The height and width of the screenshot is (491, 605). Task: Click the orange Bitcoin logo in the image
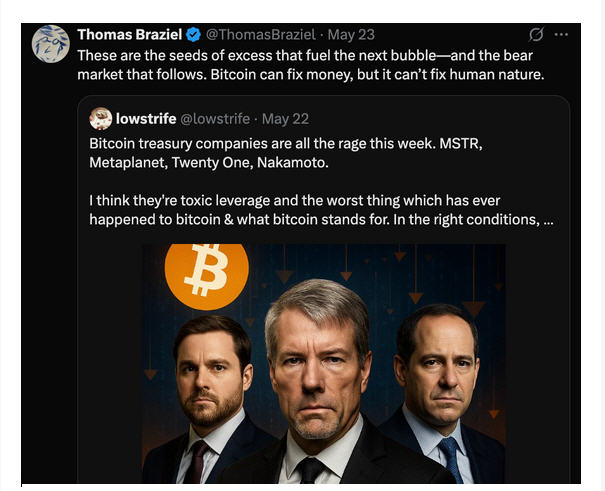pyautogui.click(x=206, y=270)
